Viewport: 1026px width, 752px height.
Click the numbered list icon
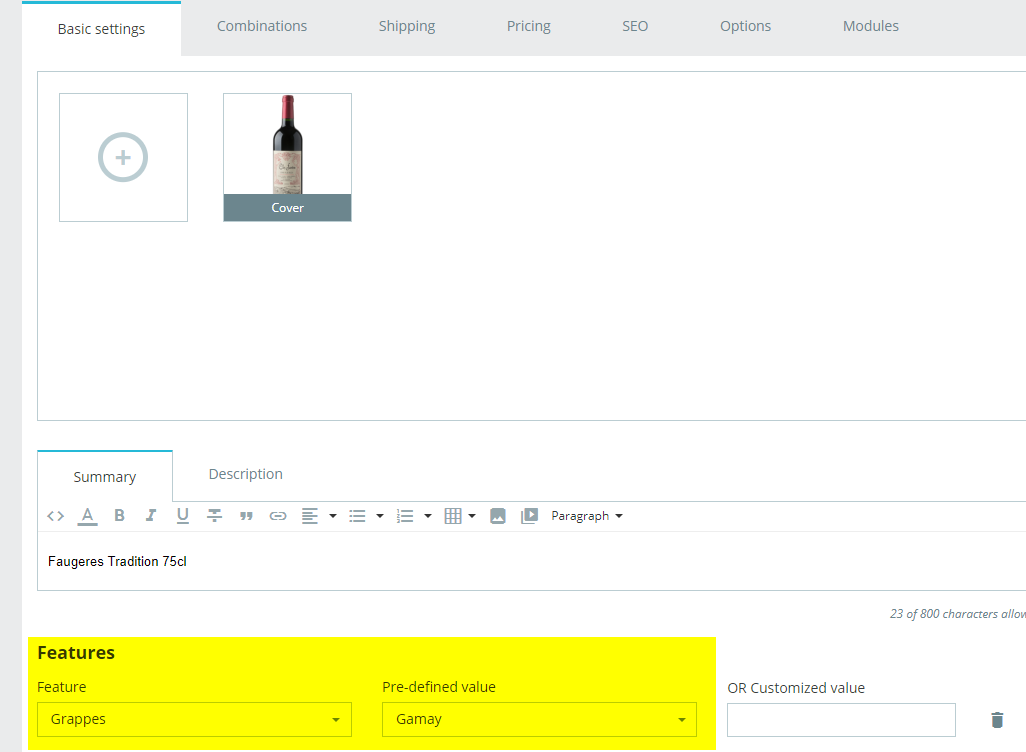point(405,516)
